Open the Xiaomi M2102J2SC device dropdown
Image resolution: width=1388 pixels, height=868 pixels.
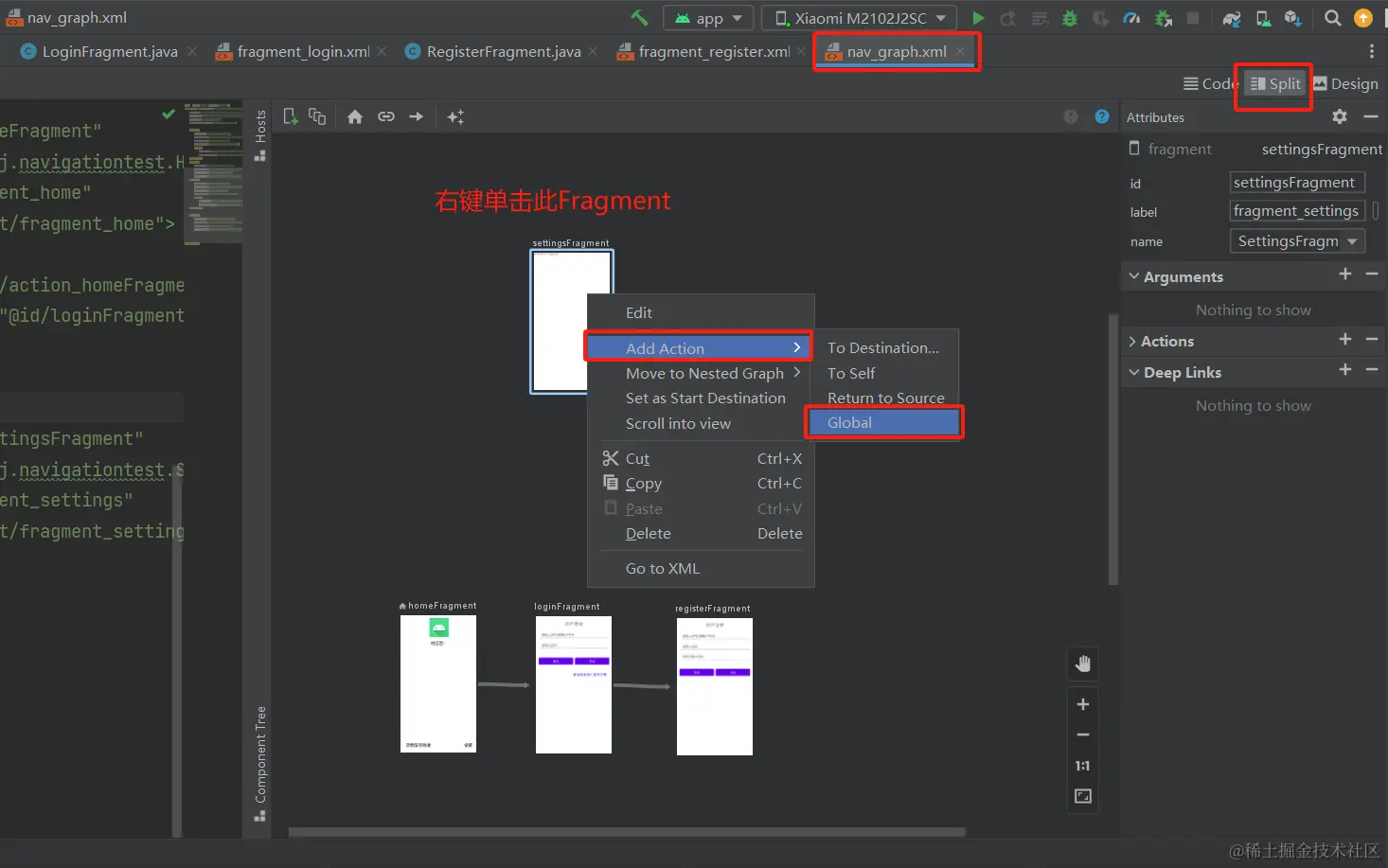tap(860, 18)
